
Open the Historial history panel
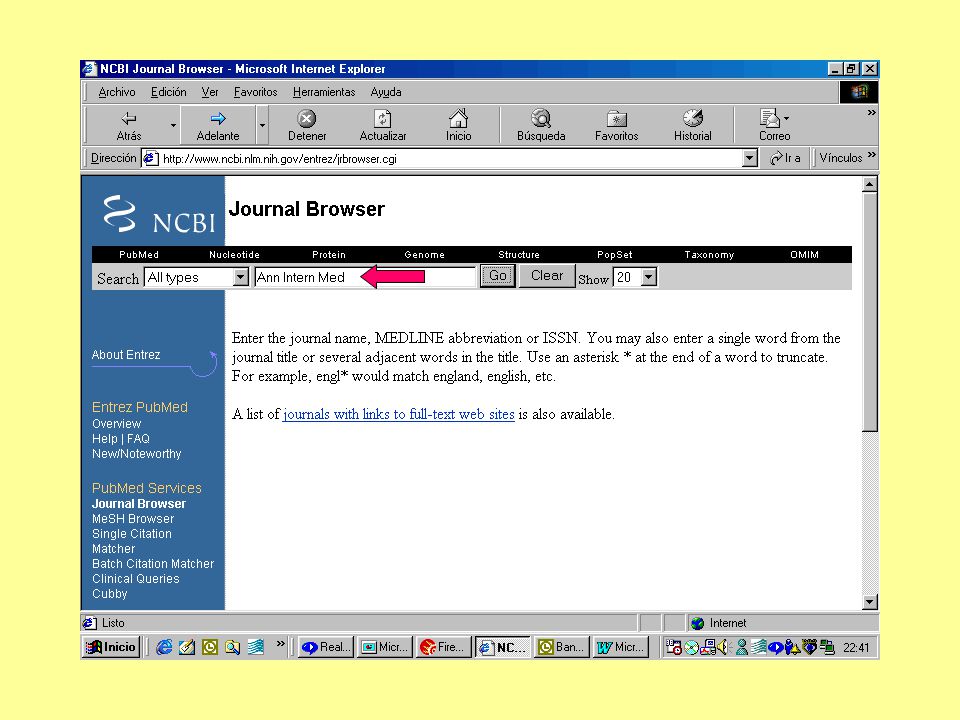click(x=692, y=126)
